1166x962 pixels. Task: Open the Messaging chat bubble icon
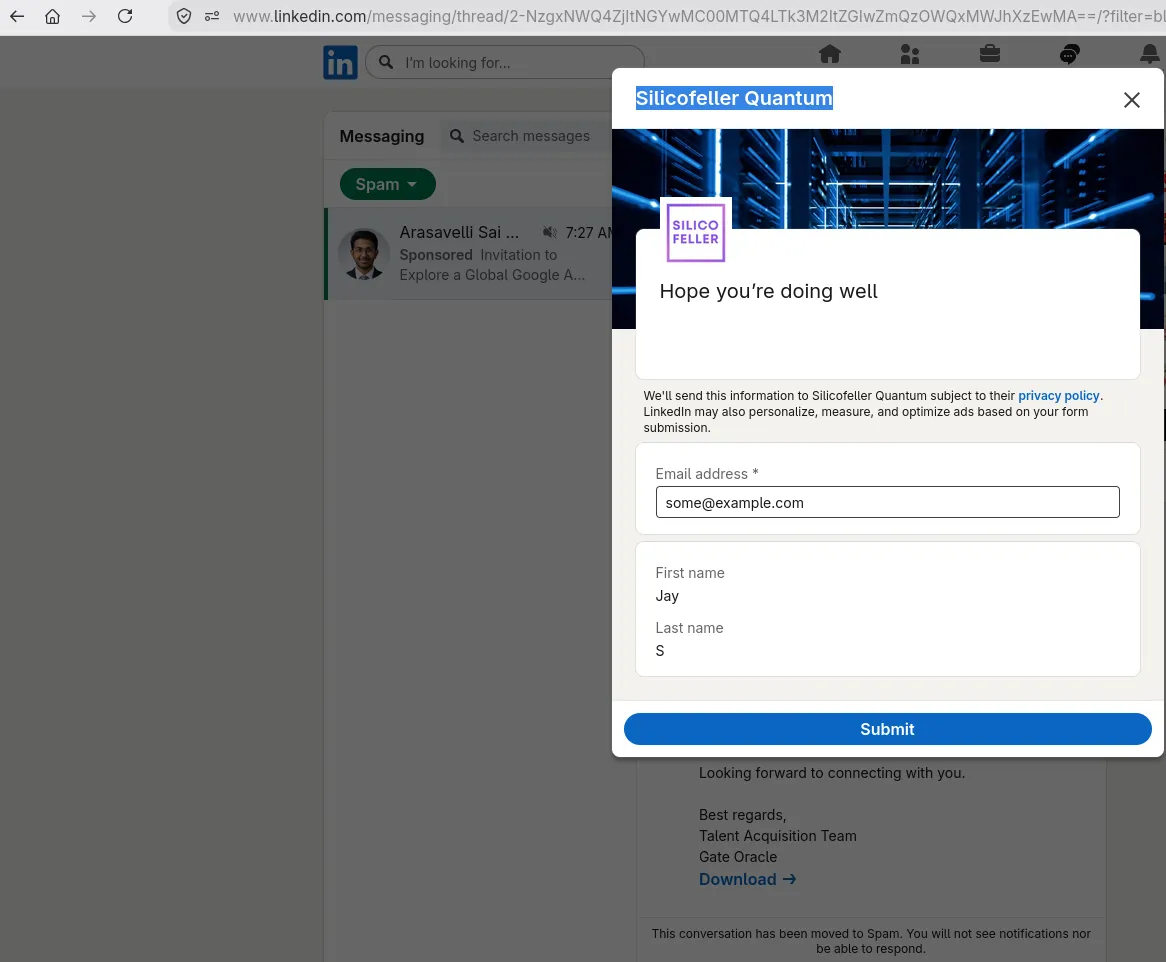(1069, 54)
